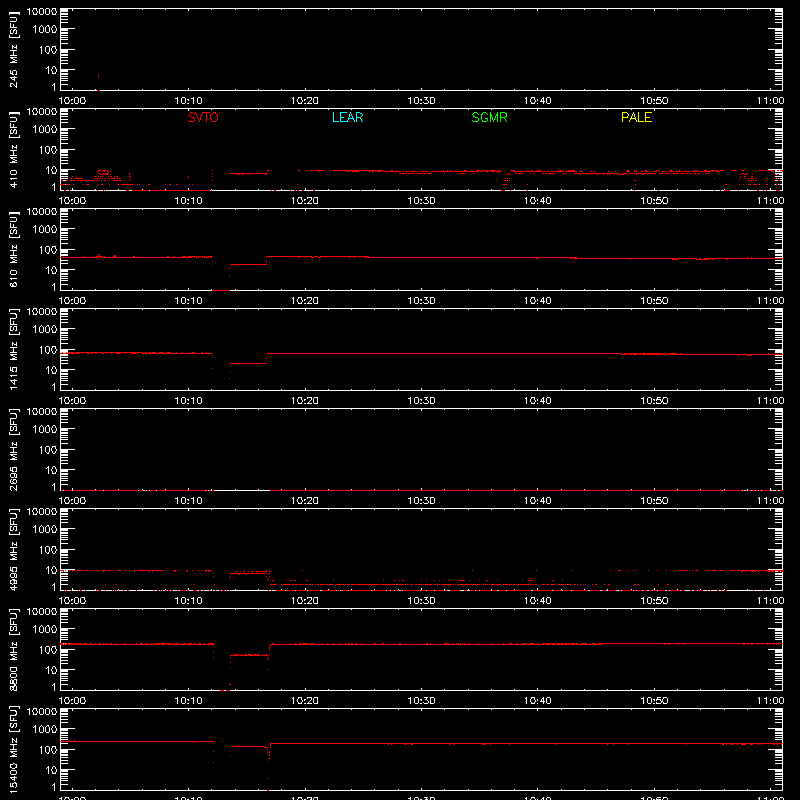Click 10:20 under the 610 MHz plot
This screenshot has height=800, width=800.
(305, 301)
